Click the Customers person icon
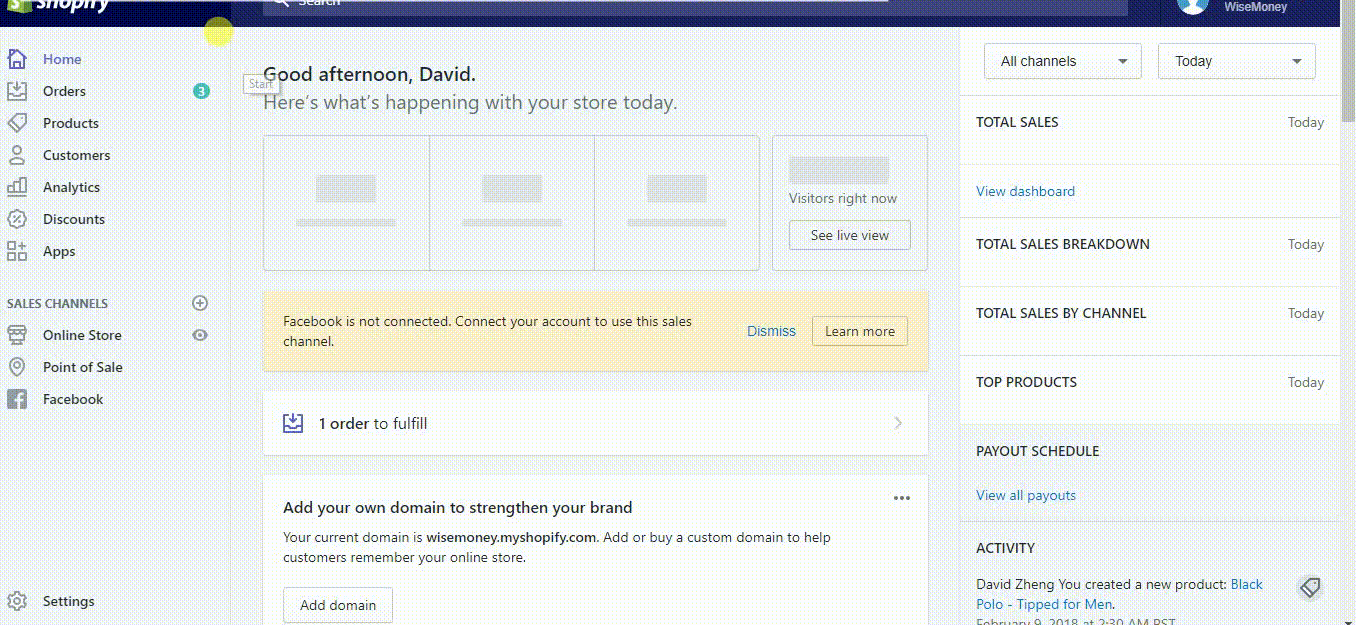The width and height of the screenshot is (1356, 625). [17, 155]
